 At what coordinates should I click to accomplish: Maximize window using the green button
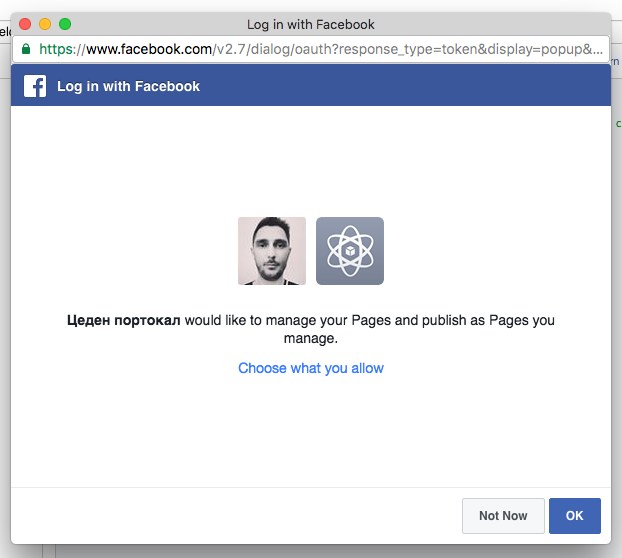(x=65, y=24)
